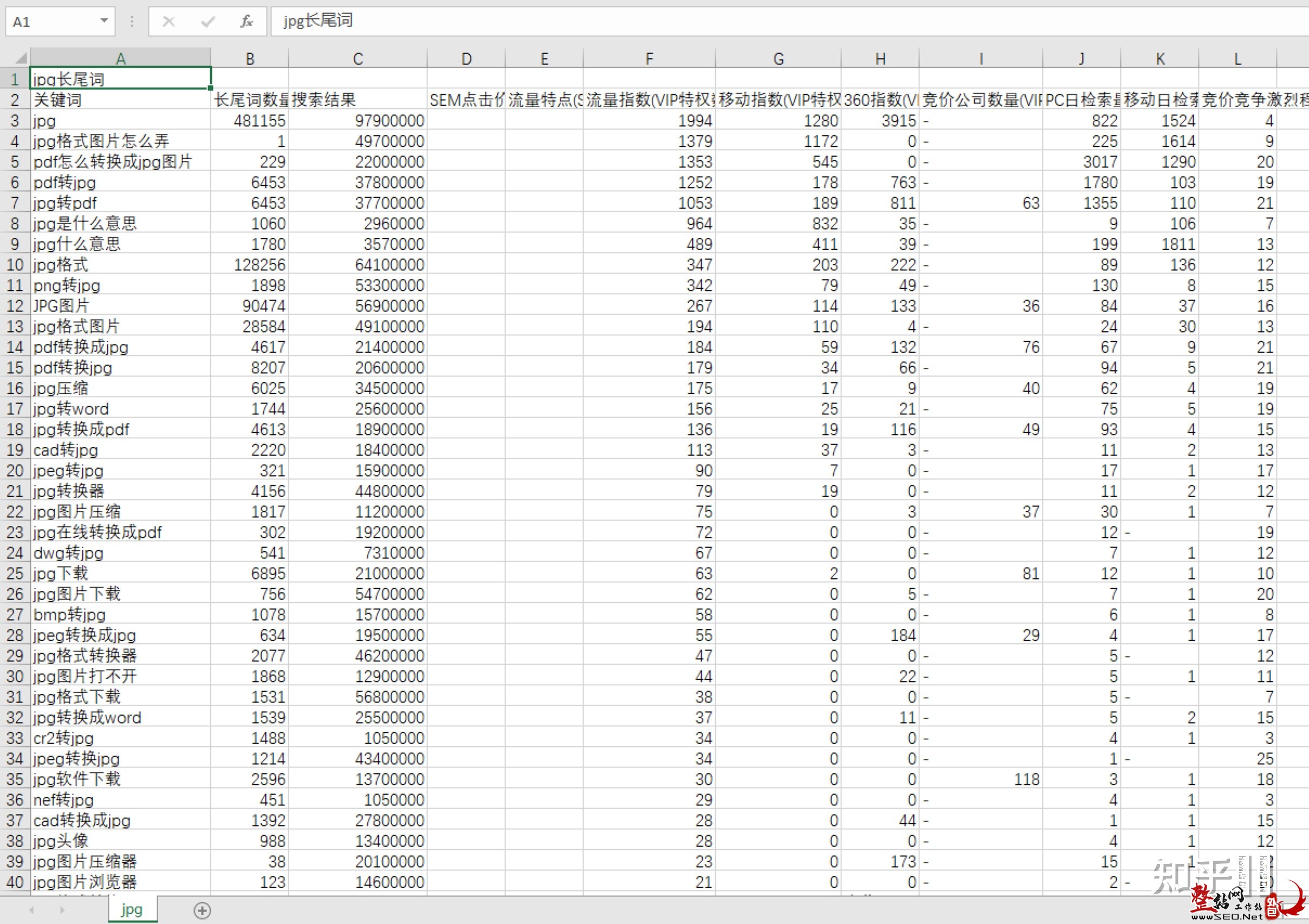Click the Insert Function fx icon
This screenshot has width=1309, height=924.
pos(247,22)
